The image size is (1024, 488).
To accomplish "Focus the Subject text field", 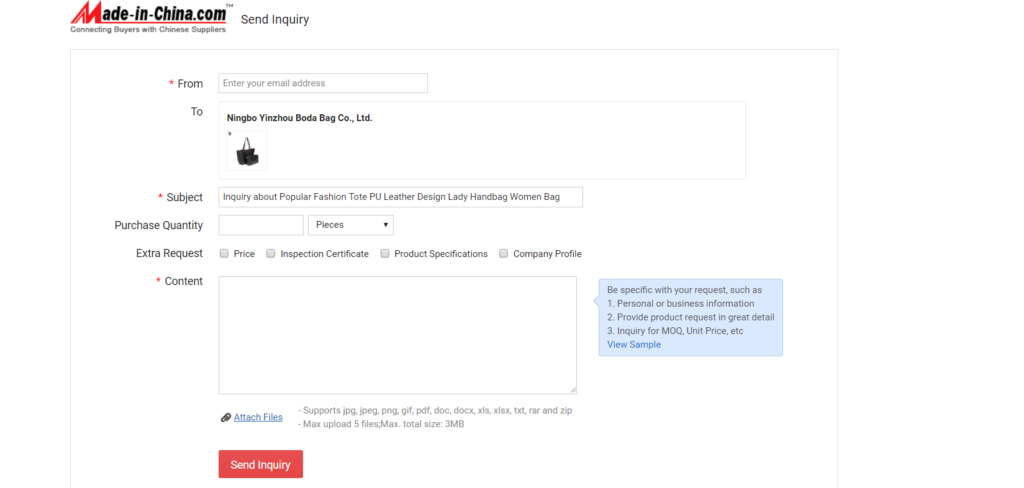I will coord(400,197).
